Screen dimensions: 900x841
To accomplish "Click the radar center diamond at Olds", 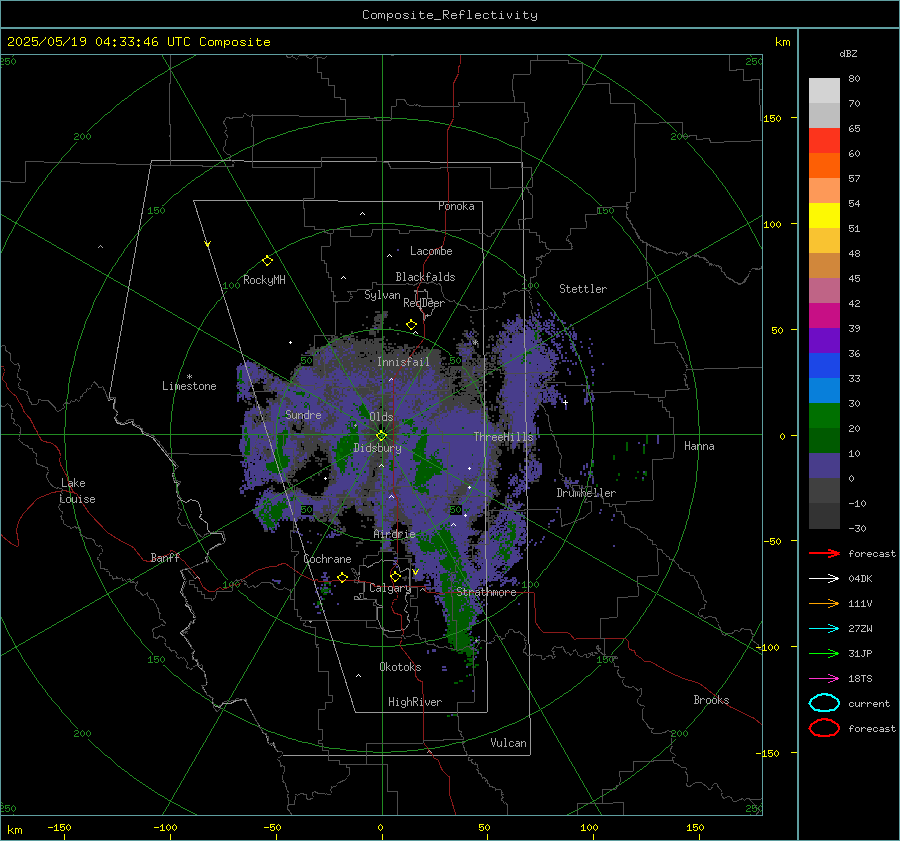I will tap(381, 436).
